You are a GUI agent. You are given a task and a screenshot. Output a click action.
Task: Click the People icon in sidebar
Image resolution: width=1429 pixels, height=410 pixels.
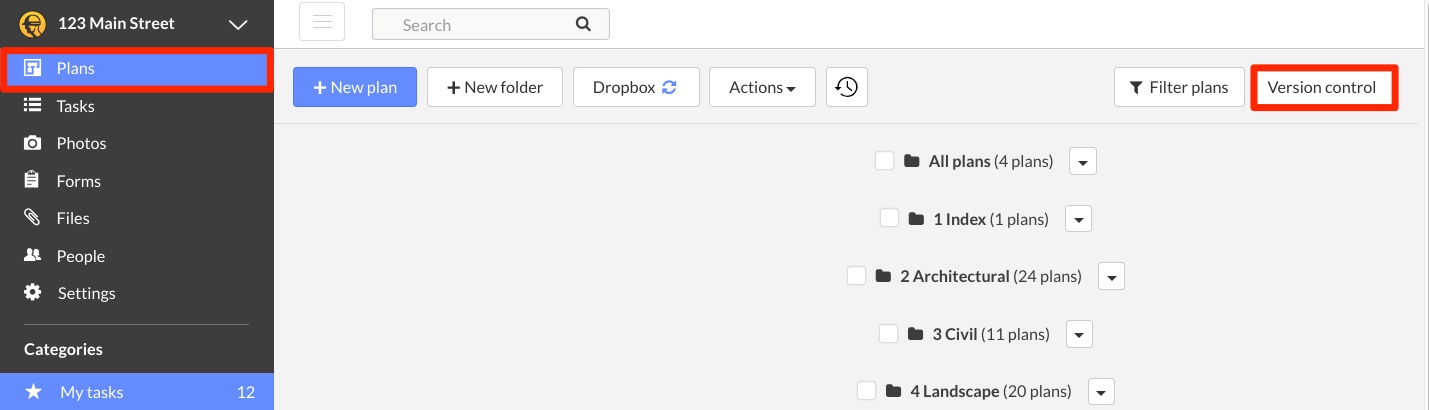(33, 256)
